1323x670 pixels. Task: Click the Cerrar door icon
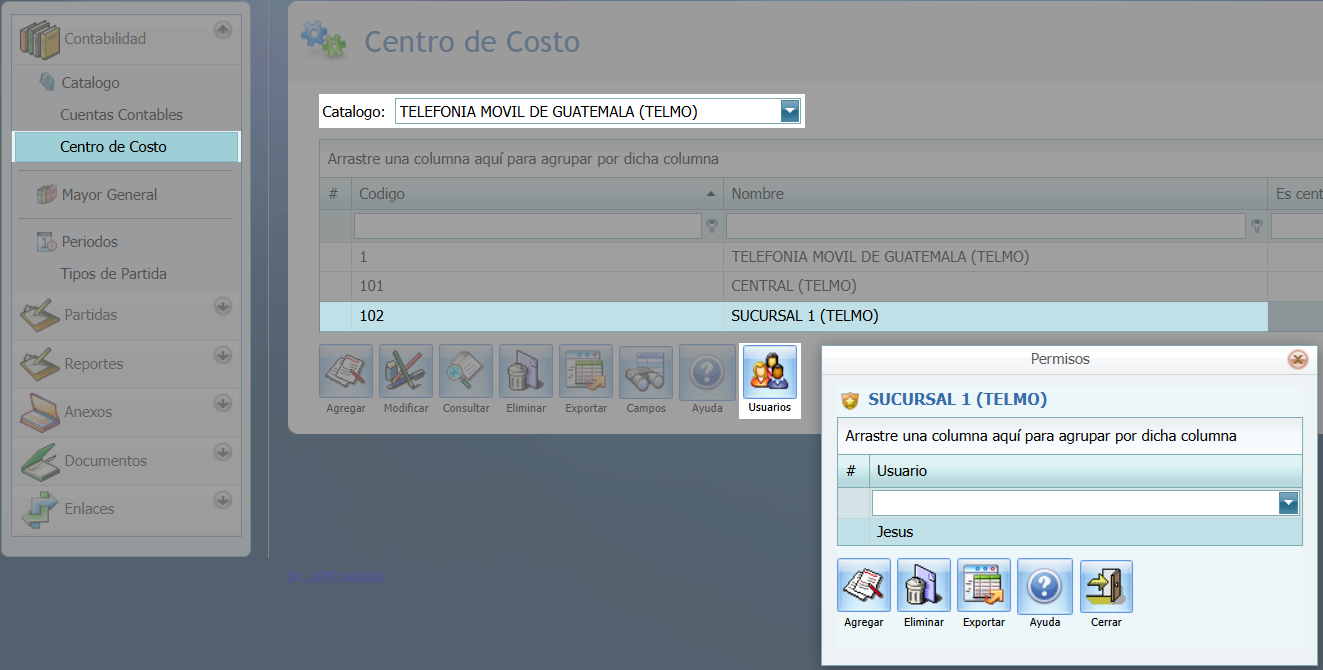tap(1106, 586)
